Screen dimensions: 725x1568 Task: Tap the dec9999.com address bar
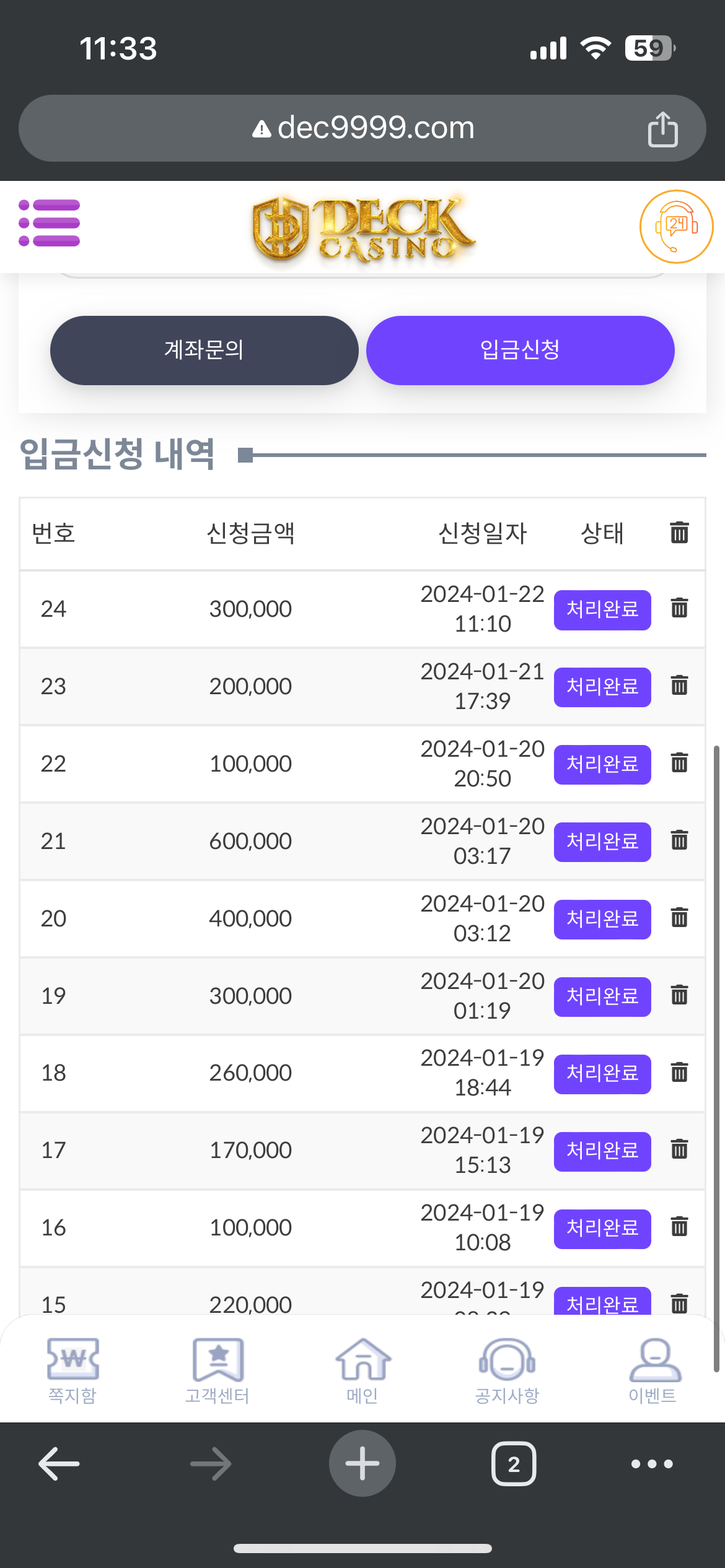click(x=362, y=128)
